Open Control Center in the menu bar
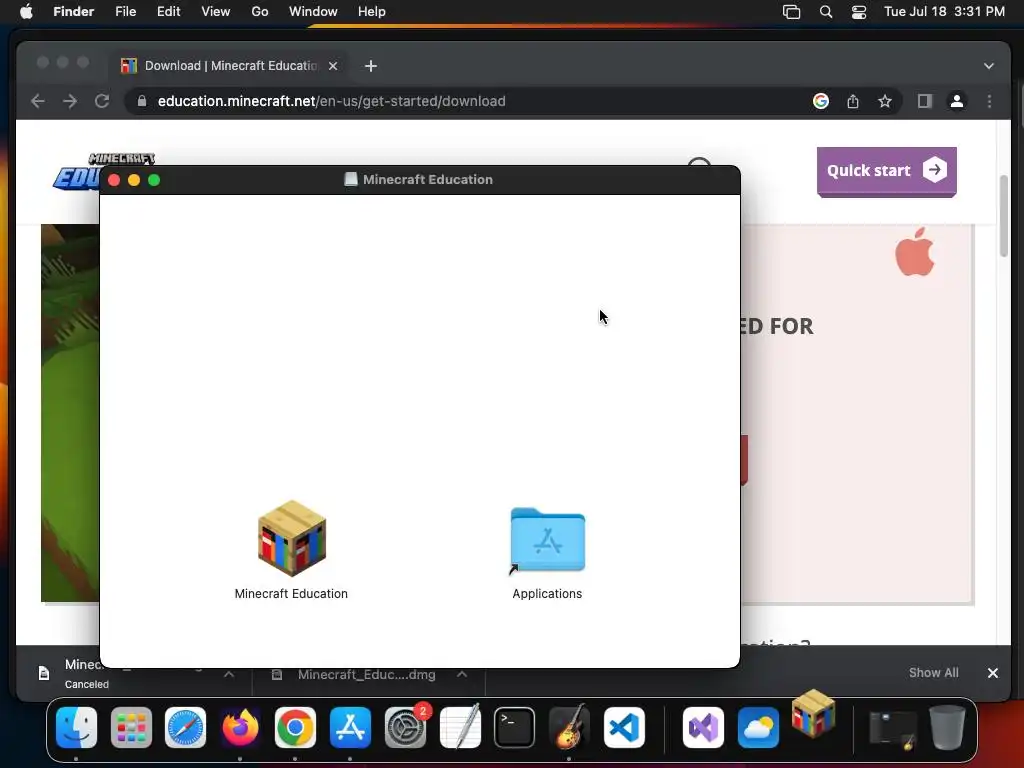The image size is (1024, 768). [859, 12]
